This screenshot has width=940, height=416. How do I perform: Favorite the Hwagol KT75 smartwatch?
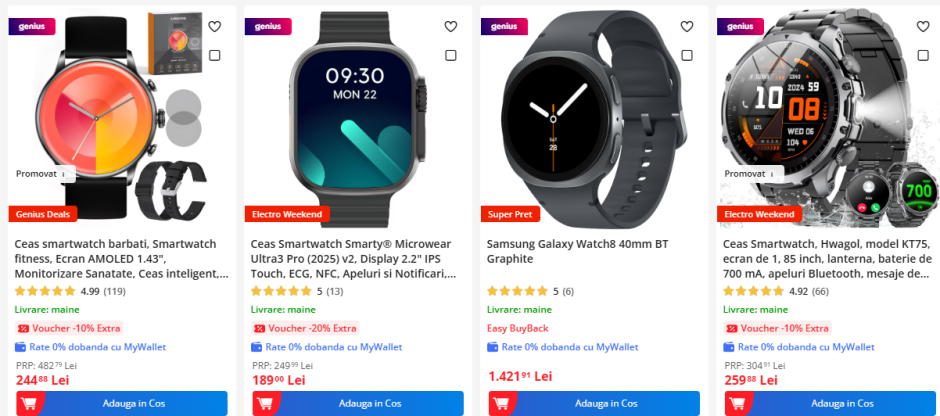[x=923, y=26]
